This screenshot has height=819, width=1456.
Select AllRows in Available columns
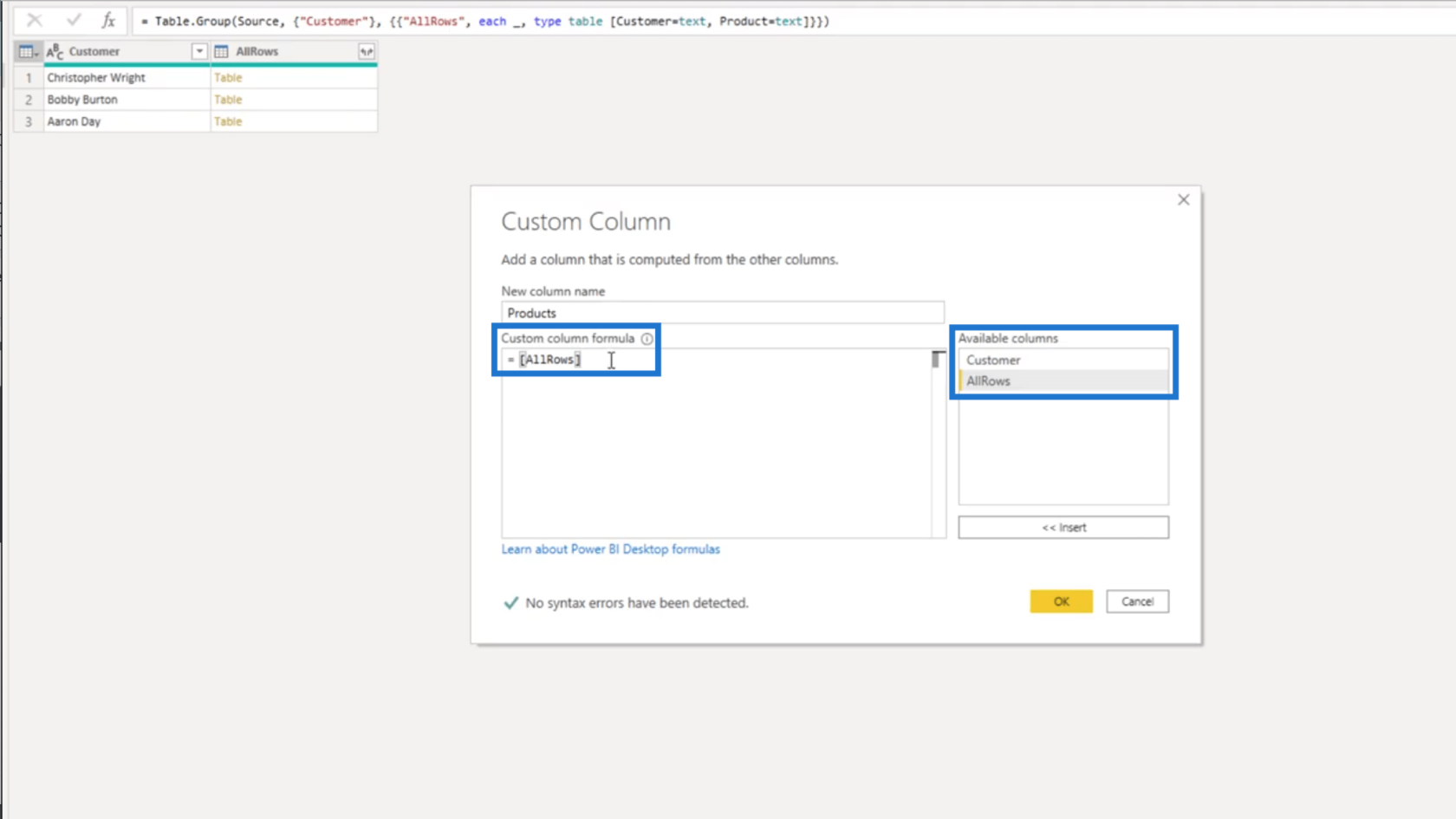[x=1063, y=381]
